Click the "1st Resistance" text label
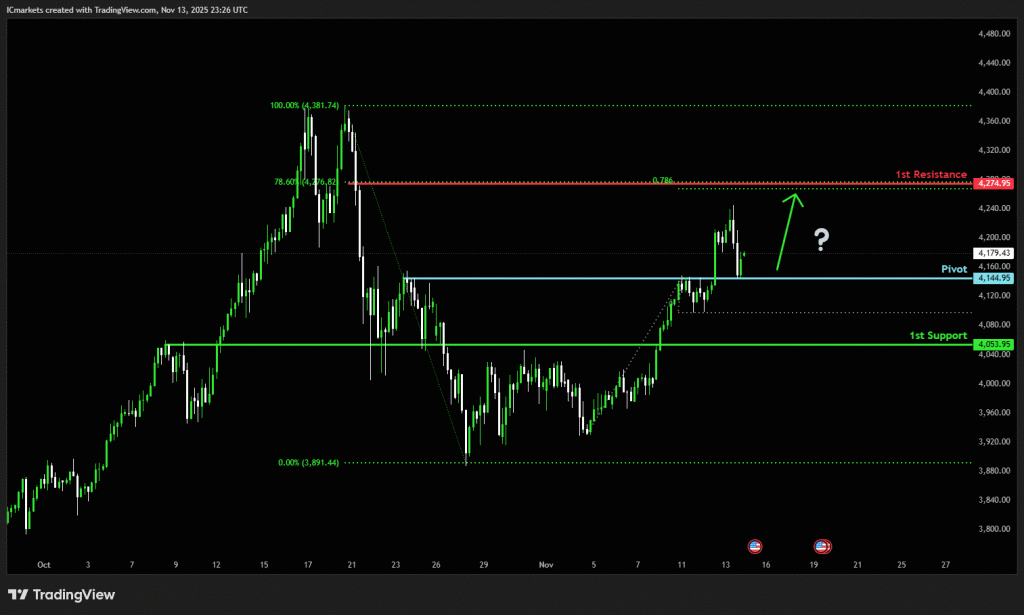Viewport: 1024px width, 615px height. (931, 174)
